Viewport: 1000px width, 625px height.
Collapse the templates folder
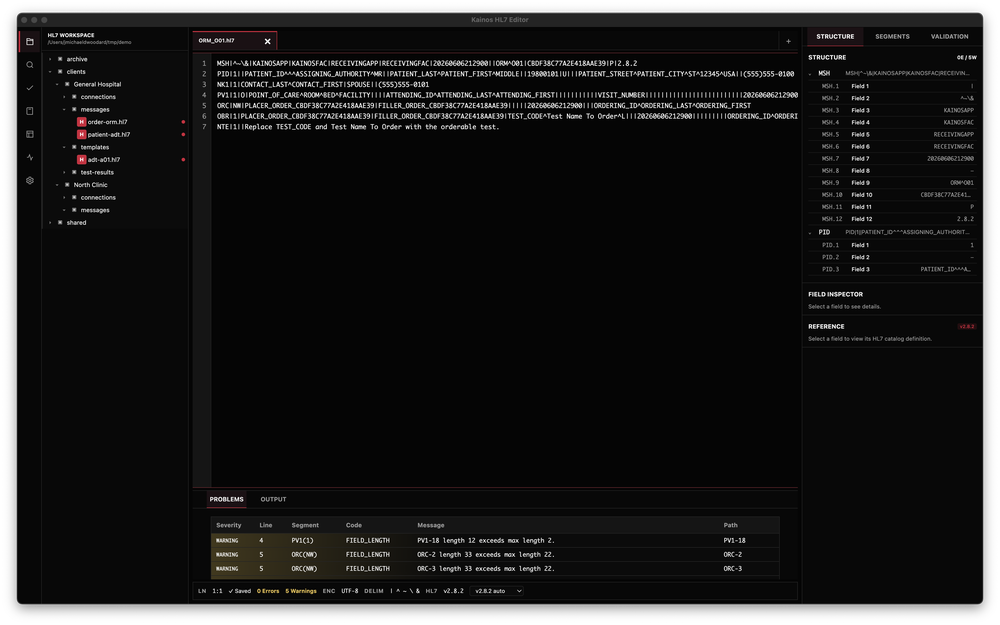coord(64,147)
